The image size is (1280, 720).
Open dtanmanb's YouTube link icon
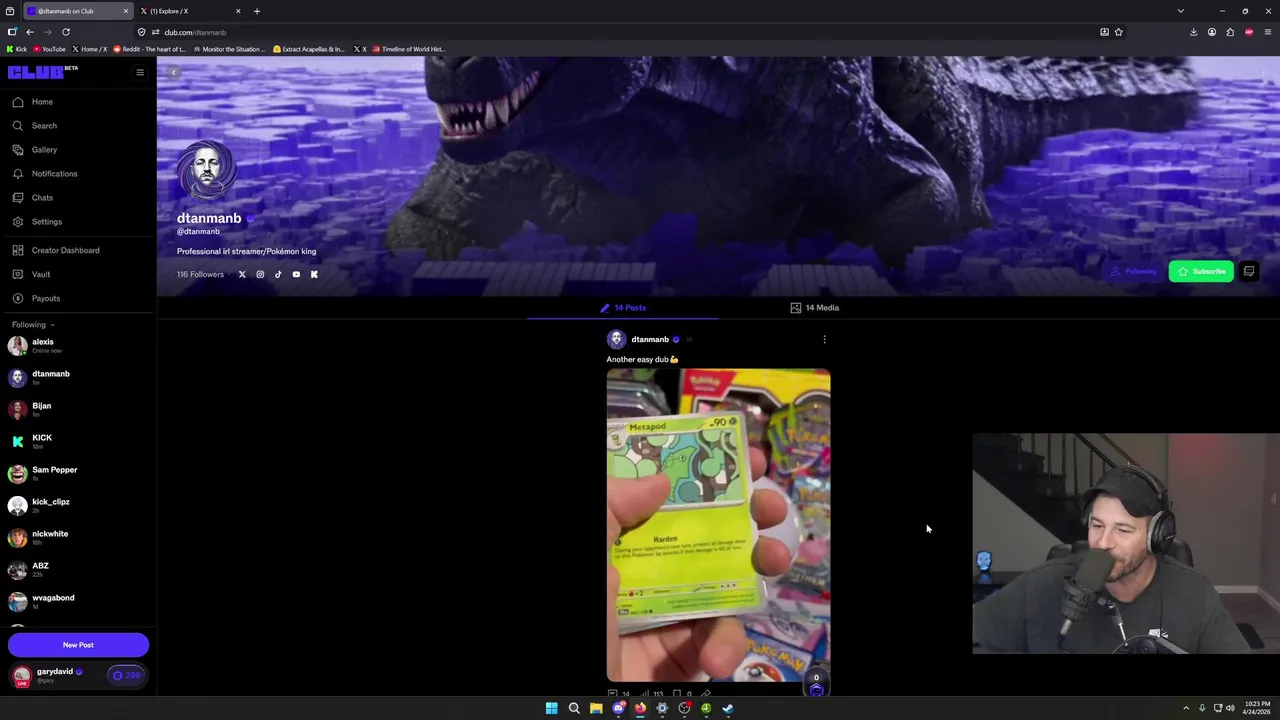tap(296, 274)
